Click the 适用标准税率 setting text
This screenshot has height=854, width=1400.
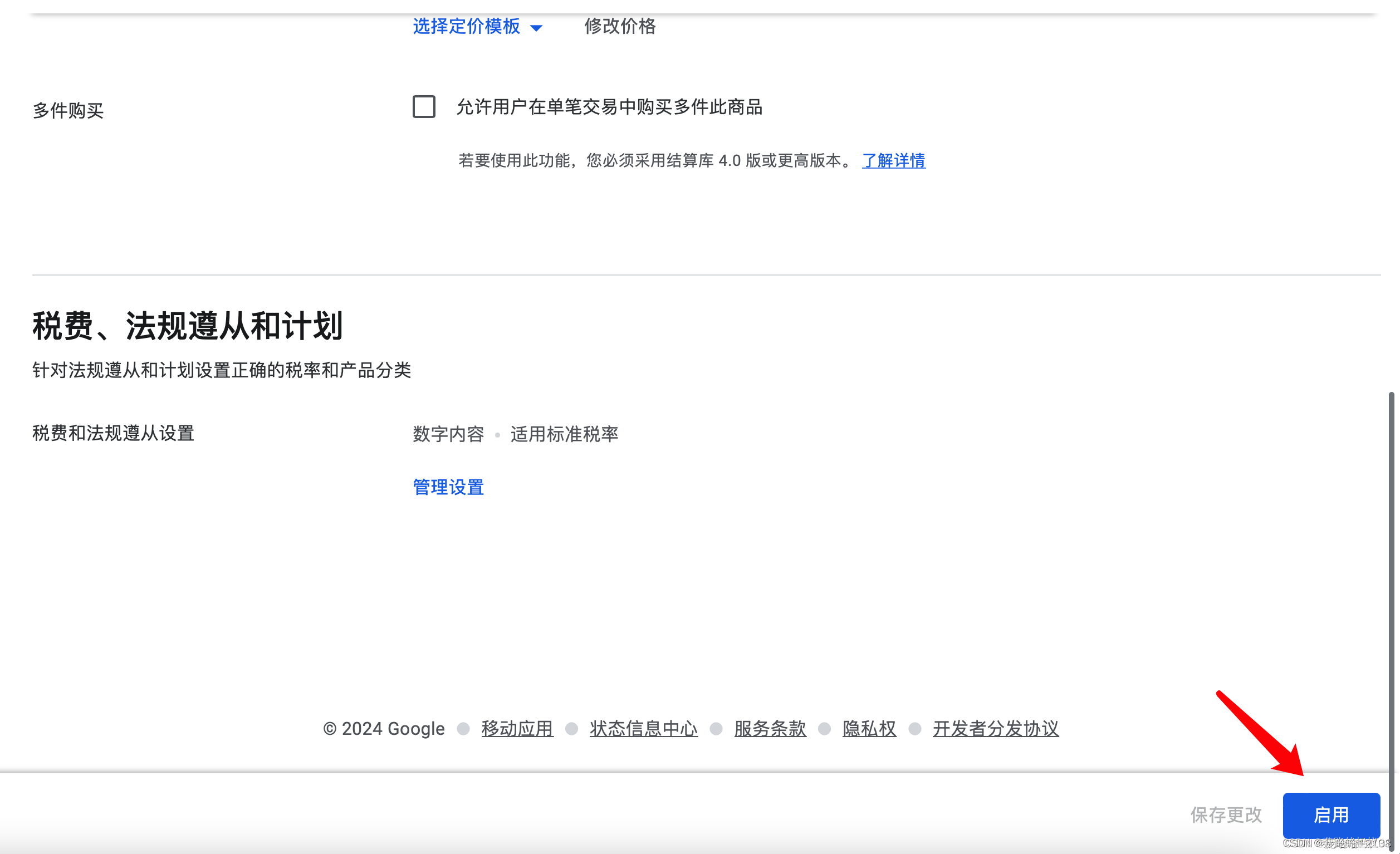coord(564,434)
